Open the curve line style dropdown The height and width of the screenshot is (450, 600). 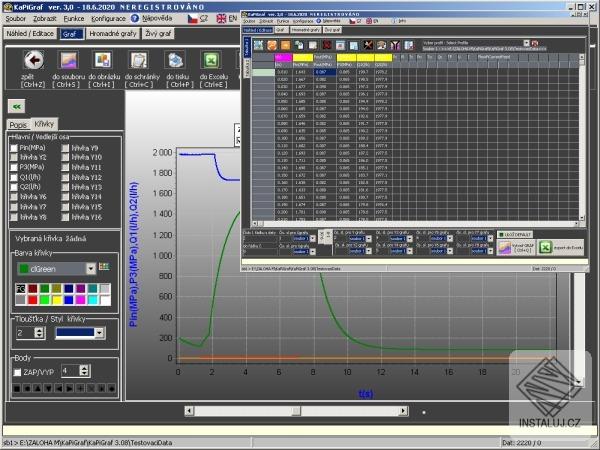pyautogui.click(x=99, y=333)
